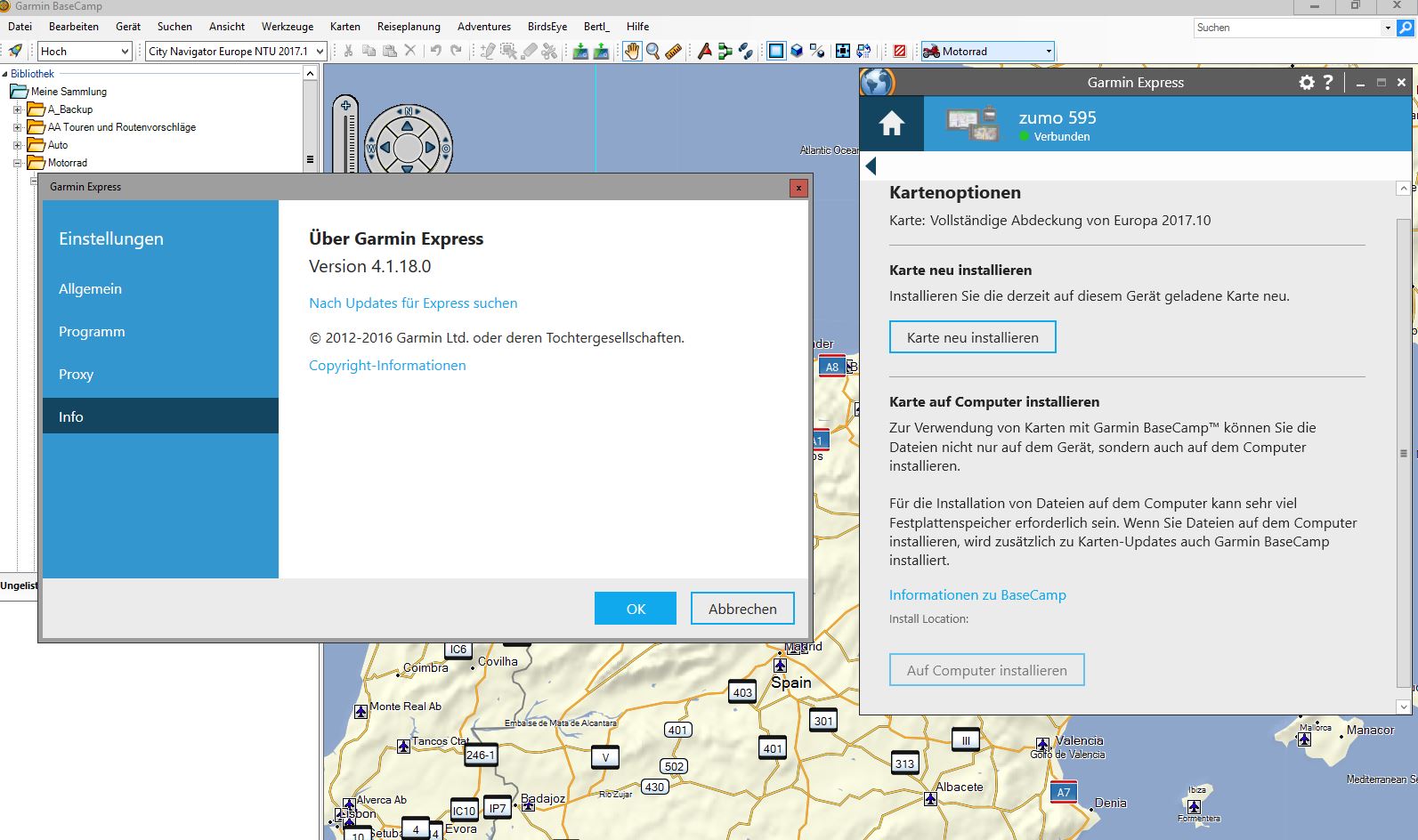Click the Cut scissors icon
The height and width of the screenshot is (840, 1418).
tap(348, 51)
